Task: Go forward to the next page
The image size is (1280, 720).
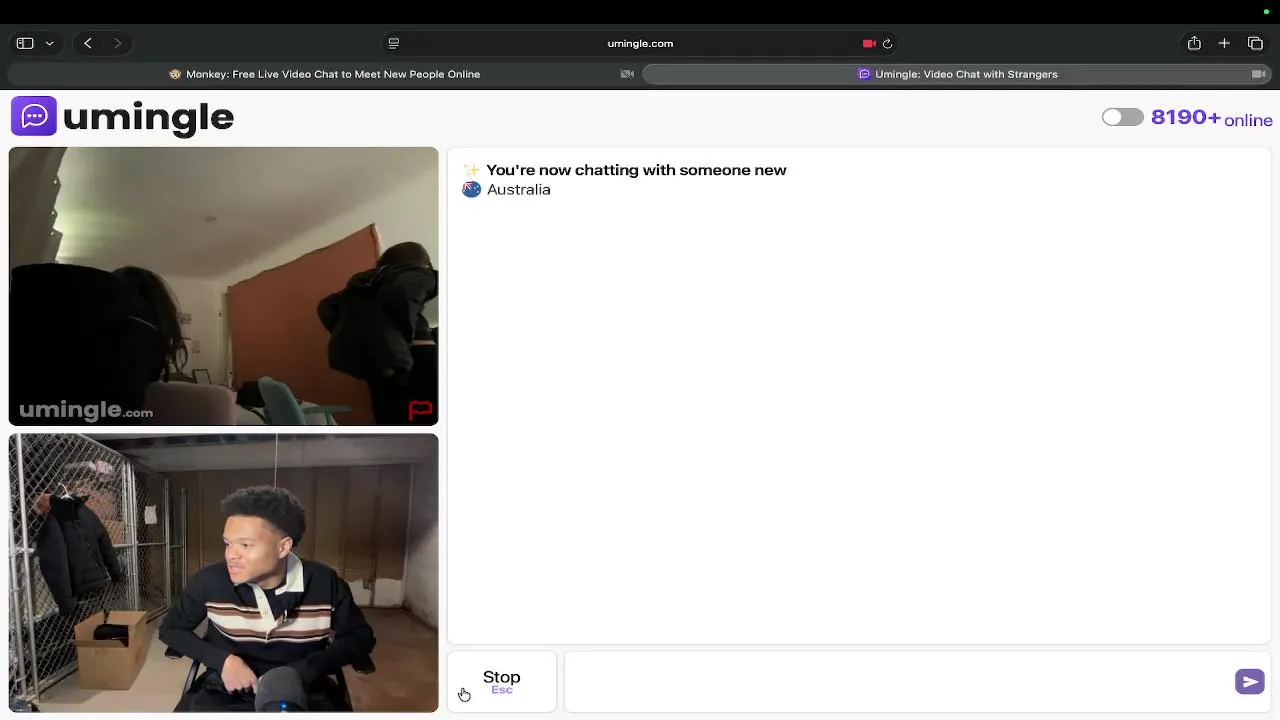Action: pos(117,43)
